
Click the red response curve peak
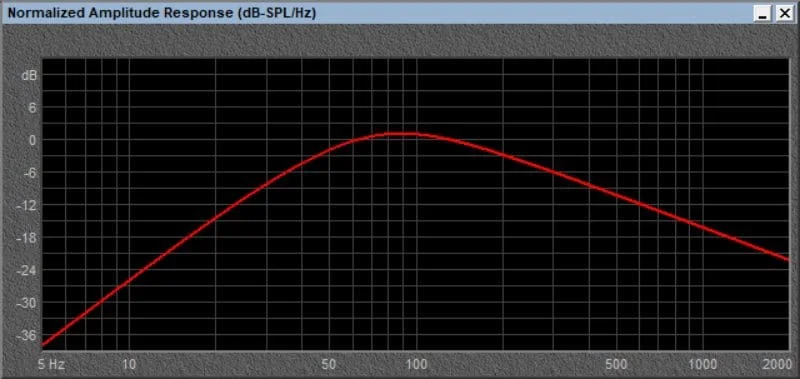[403, 134]
